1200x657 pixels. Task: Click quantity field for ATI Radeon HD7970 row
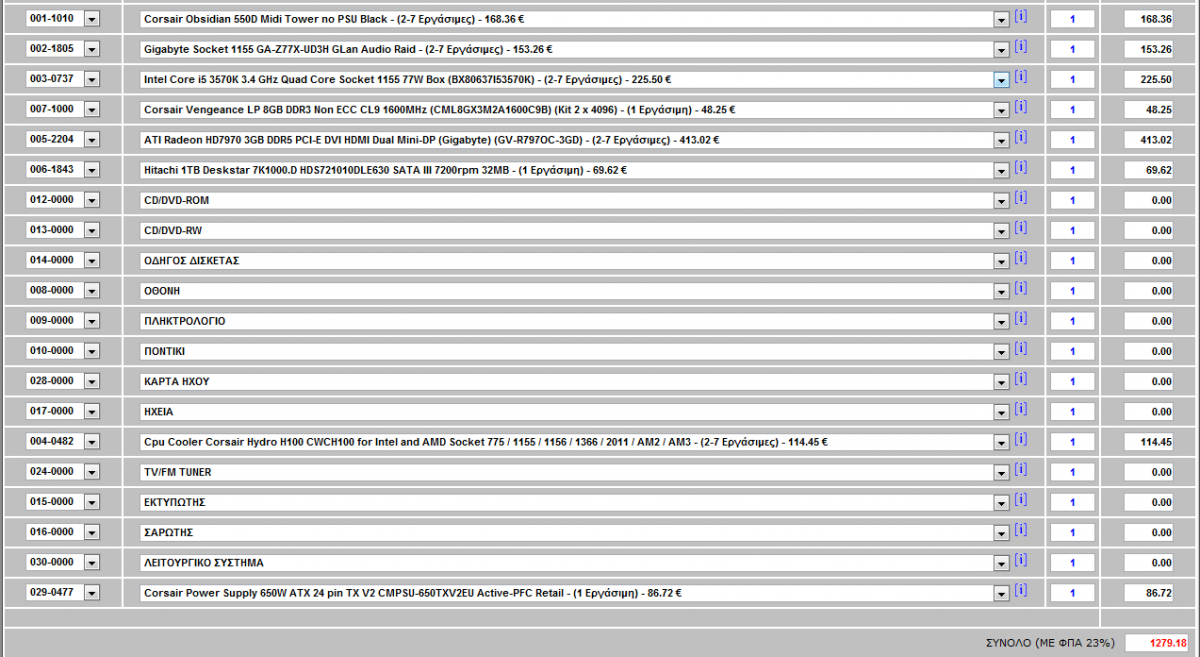click(x=1072, y=140)
